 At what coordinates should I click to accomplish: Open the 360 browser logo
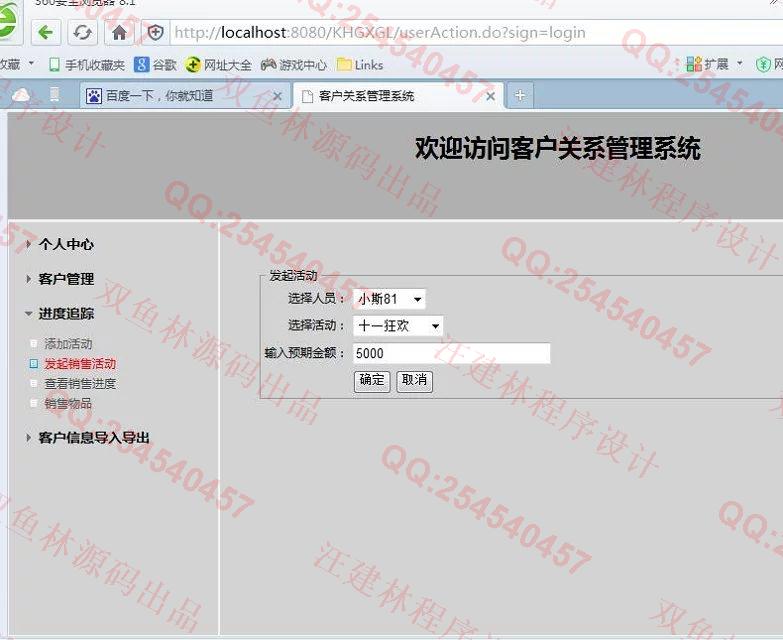click(8, 22)
